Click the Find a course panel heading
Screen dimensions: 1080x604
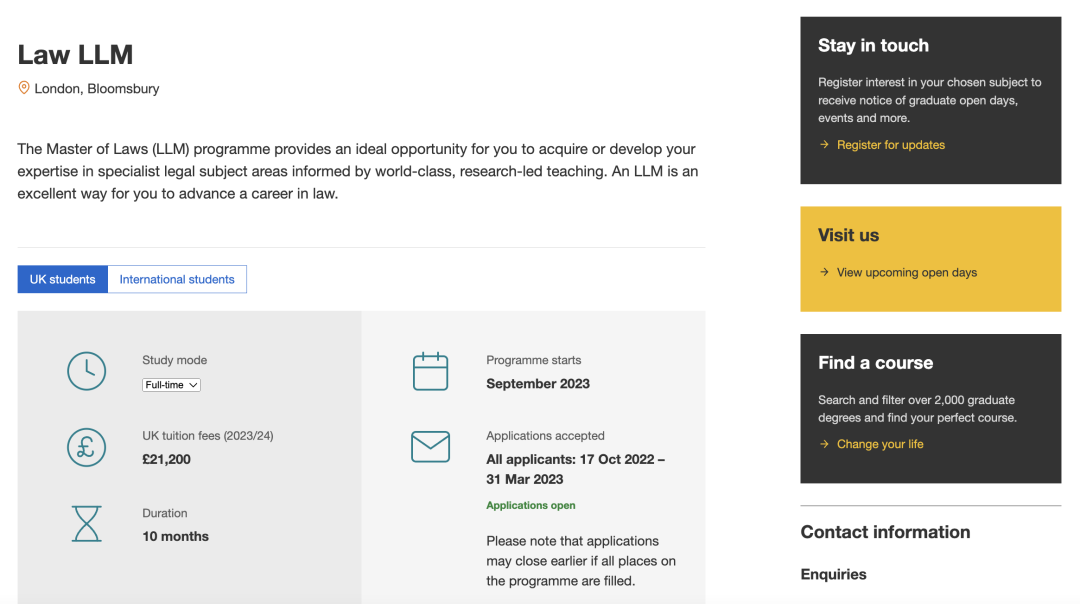point(875,362)
